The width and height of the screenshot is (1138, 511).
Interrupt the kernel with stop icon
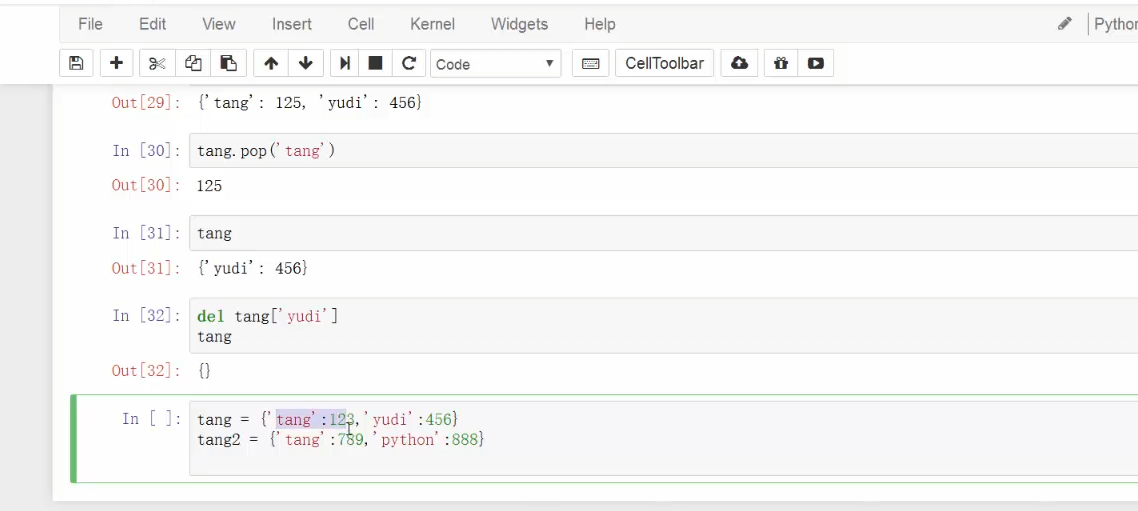tap(376, 64)
